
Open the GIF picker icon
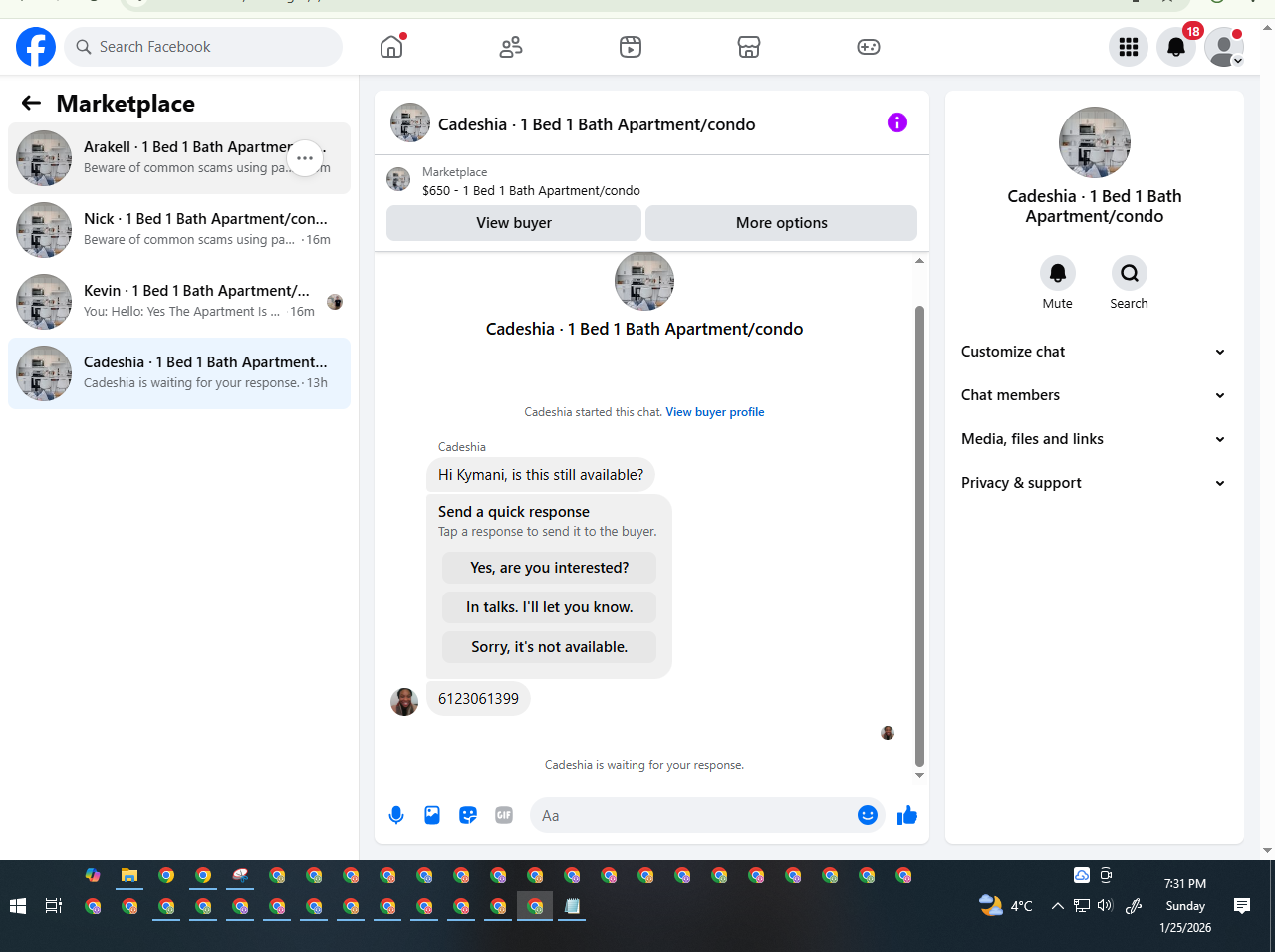[x=504, y=815]
